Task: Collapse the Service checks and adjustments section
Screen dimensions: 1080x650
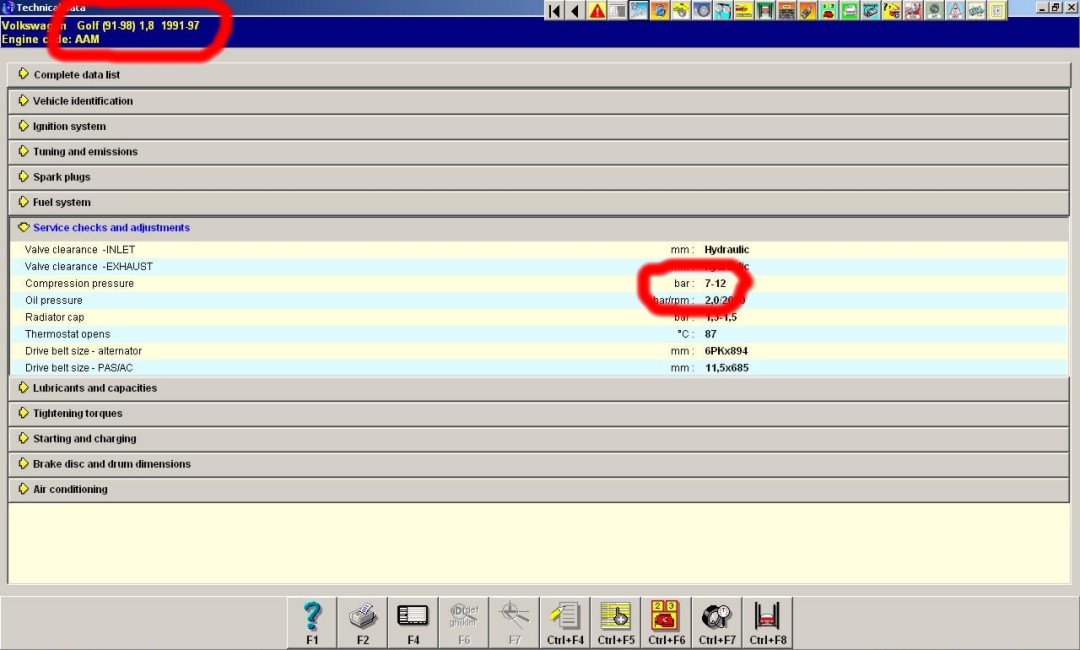Action: coord(110,228)
